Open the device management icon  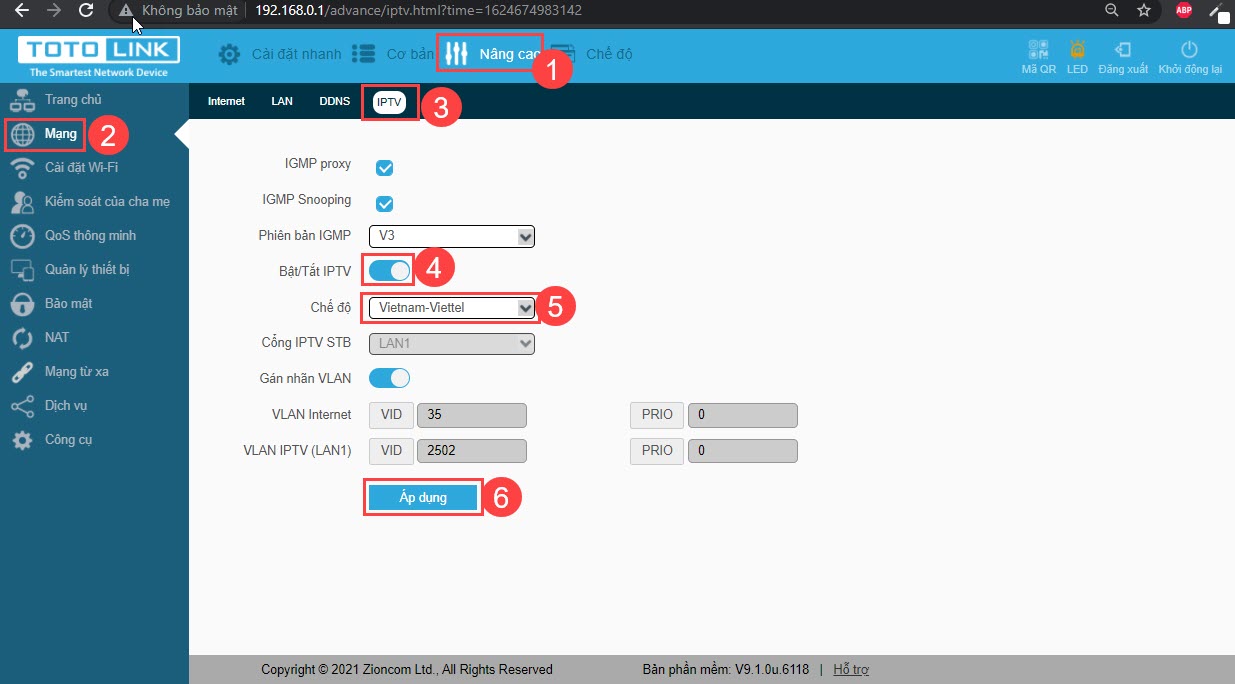click(22, 270)
